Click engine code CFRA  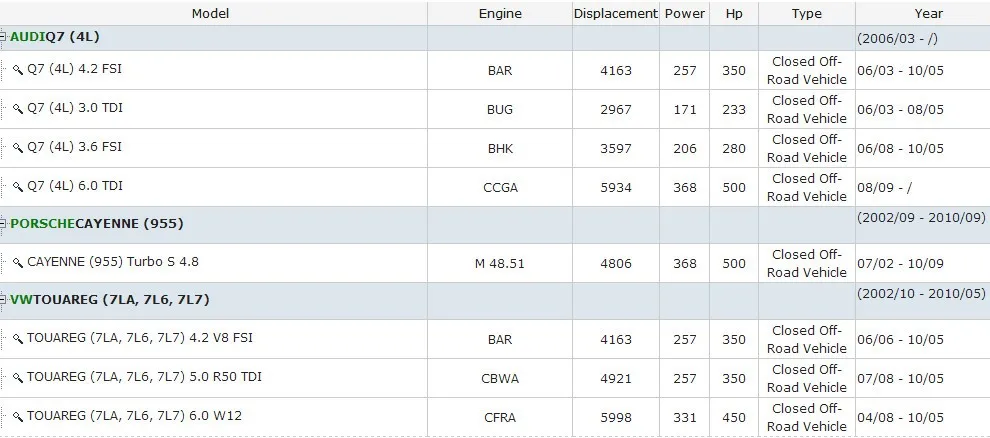pos(500,418)
